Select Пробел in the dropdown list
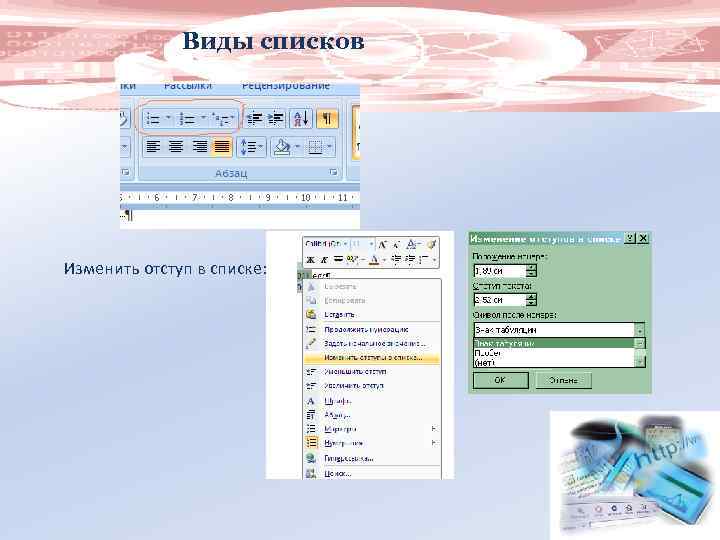Screen dimensions: 720x540 [554, 353]
